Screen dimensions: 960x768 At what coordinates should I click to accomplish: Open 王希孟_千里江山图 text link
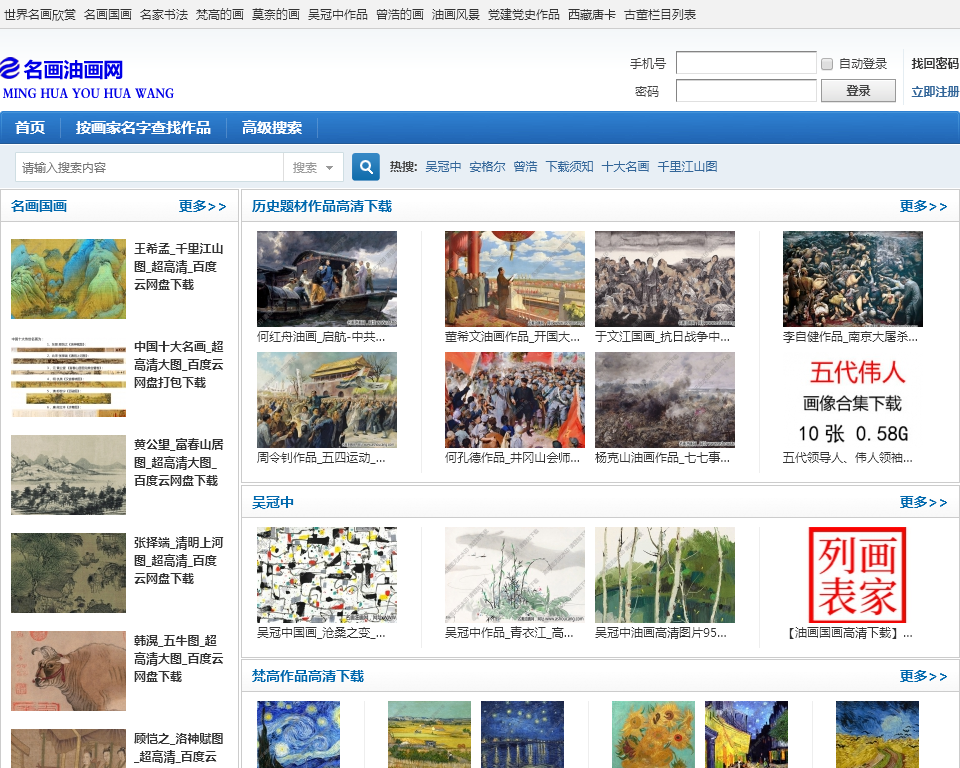point(178,266)
